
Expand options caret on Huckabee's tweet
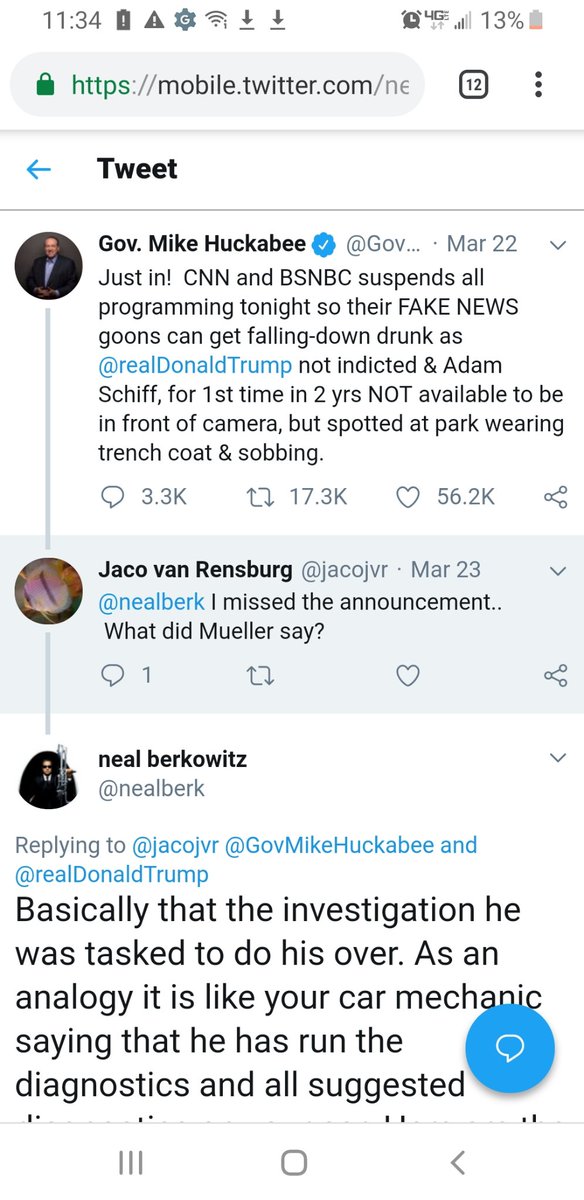tap(558, 245)
